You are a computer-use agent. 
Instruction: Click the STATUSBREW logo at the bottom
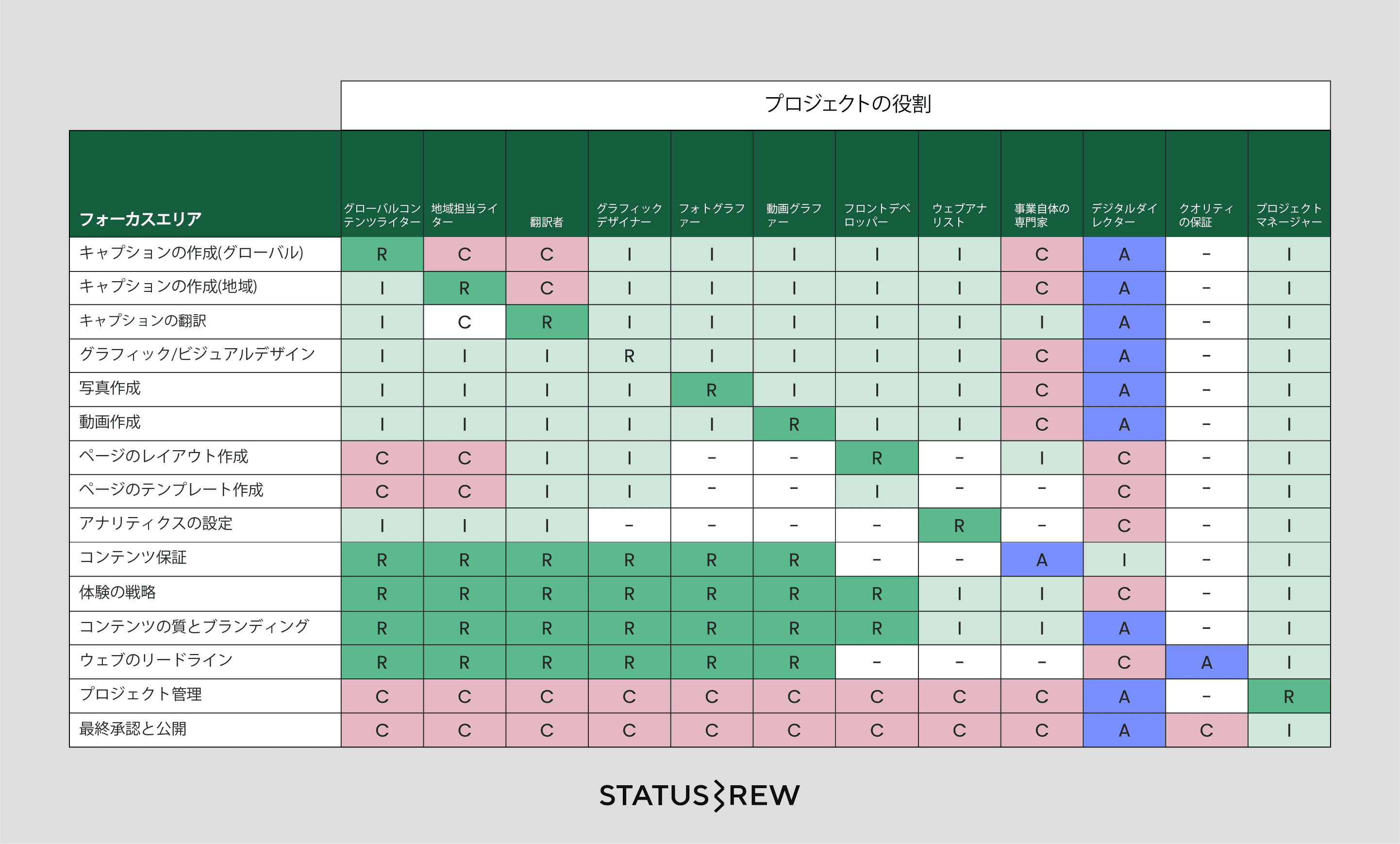coord(700,795)
